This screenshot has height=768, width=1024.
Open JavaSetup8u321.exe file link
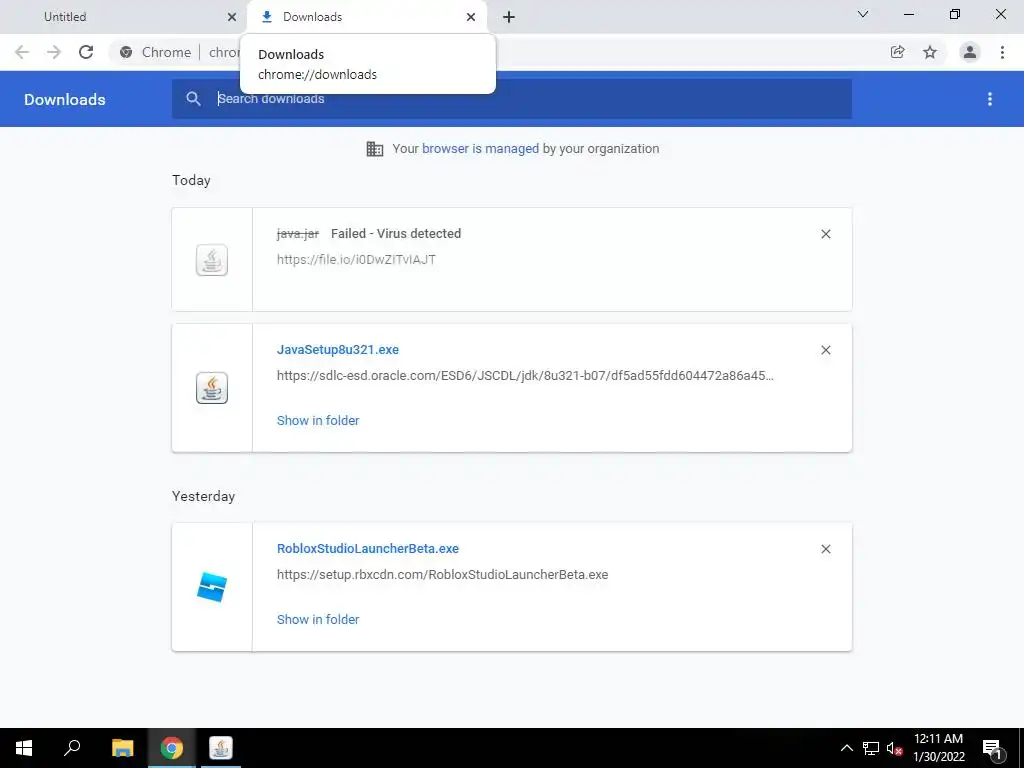pyautogui.click(x=338, y=349)
